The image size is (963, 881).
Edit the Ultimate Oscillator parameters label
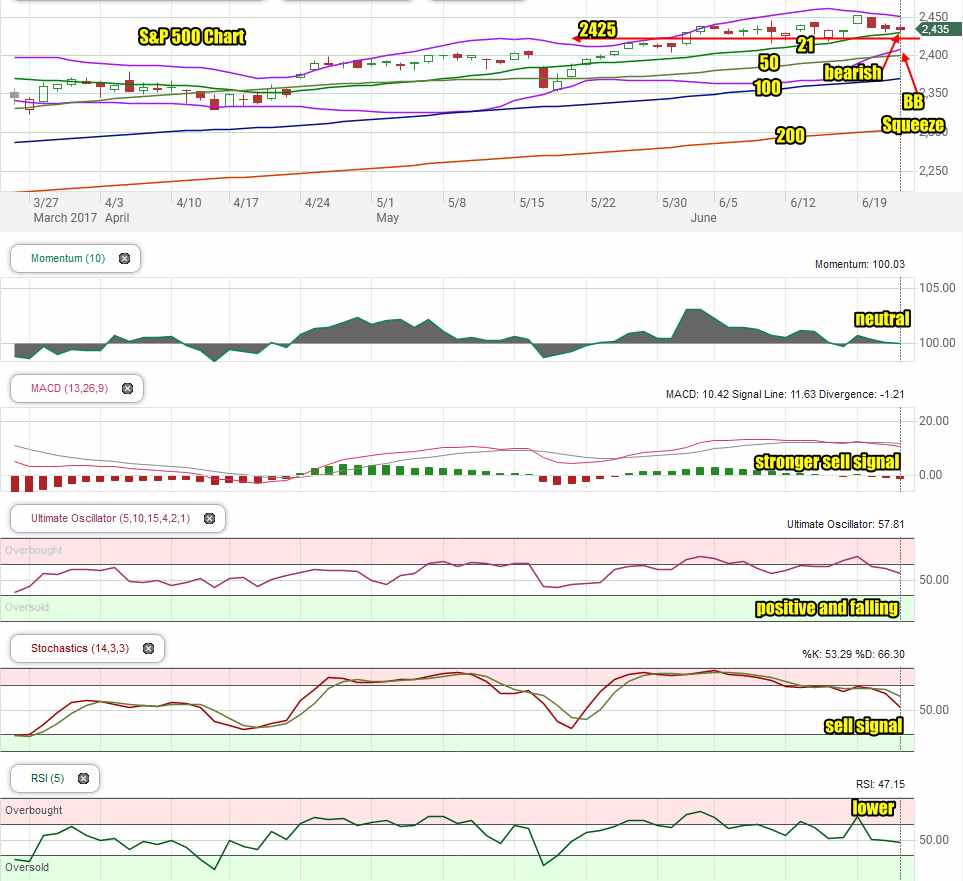(x=111, y=519)
